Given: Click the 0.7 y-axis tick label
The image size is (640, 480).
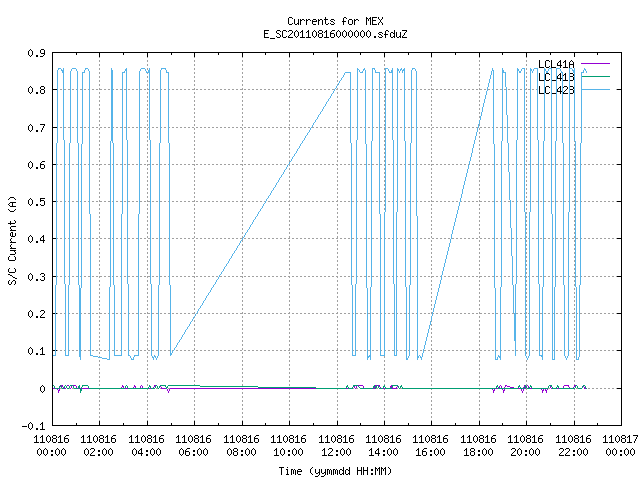Looking at the screenshot, I should (36, 128).
